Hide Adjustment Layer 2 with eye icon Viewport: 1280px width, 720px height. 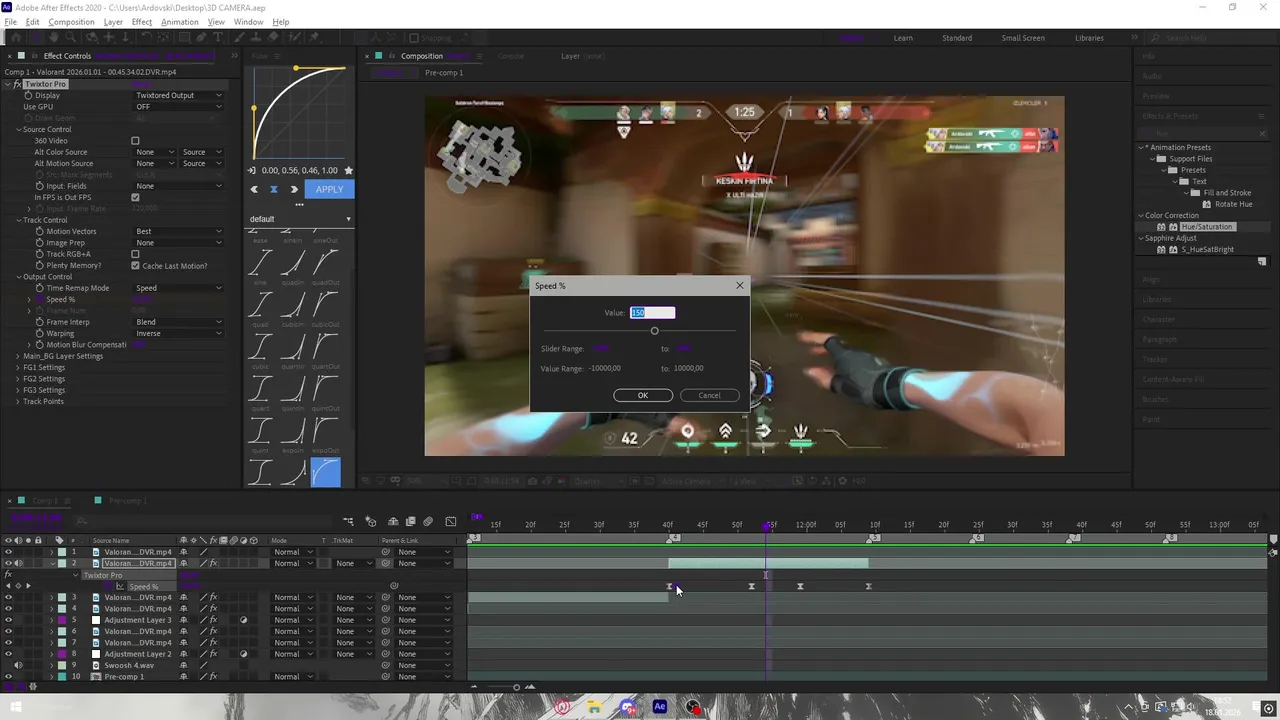click(x=8, y=654)
